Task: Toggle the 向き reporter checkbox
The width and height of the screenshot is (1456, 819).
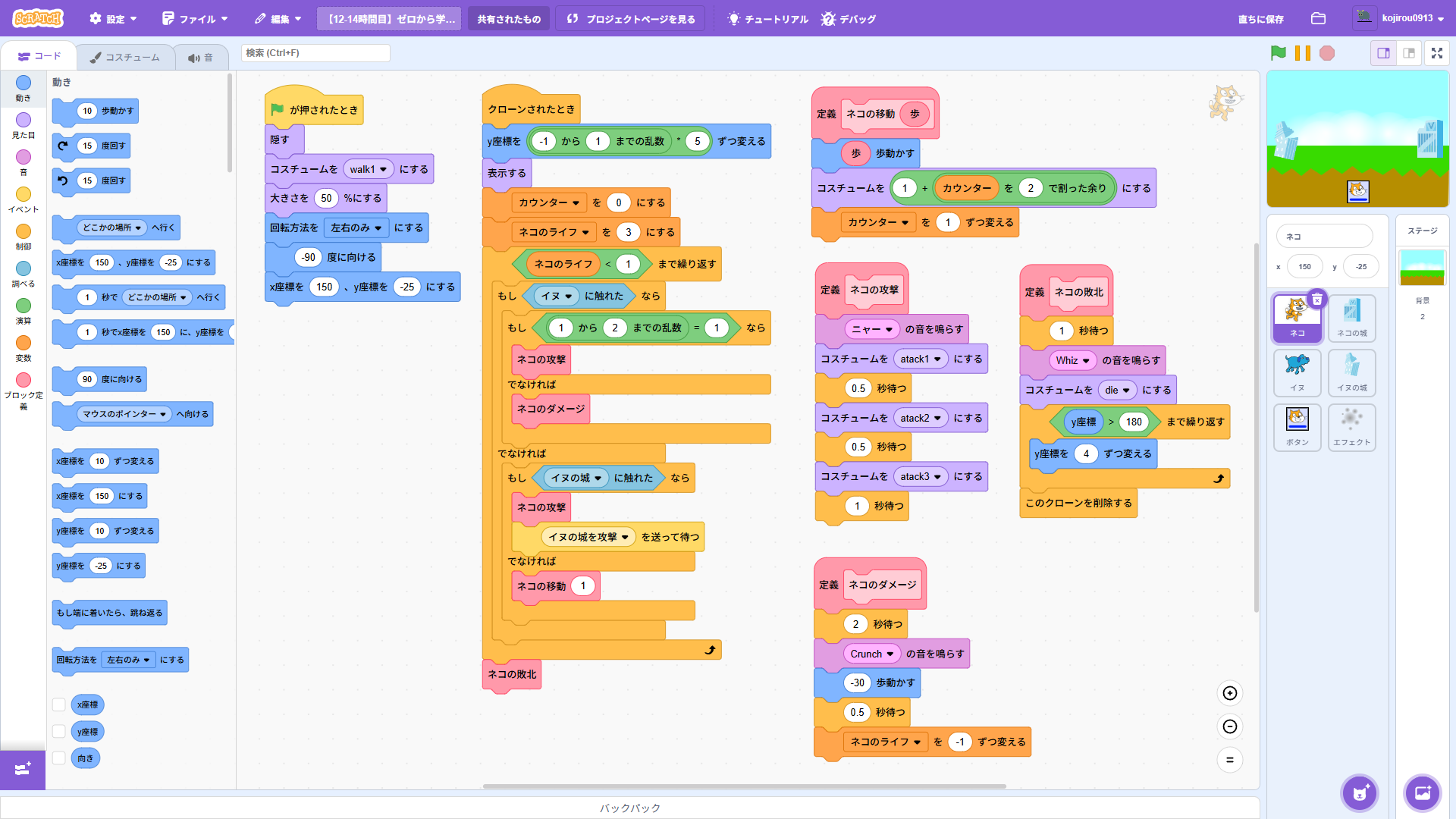Action: (x=58, y=758)
